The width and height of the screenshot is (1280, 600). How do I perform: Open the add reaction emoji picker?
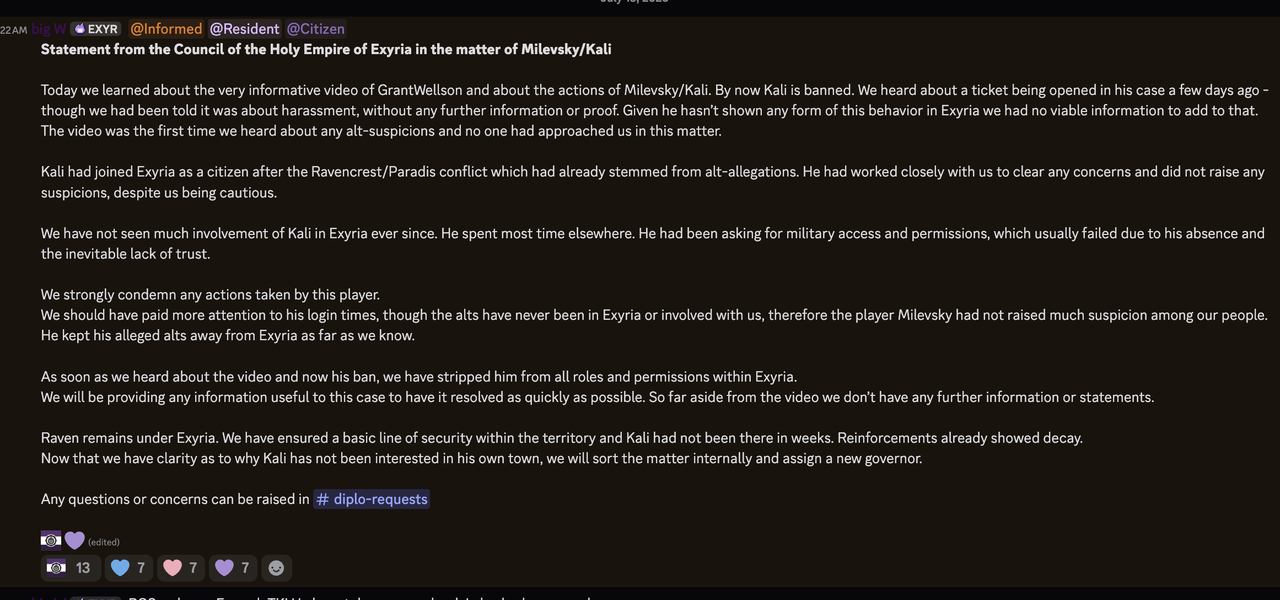pyautogui.click(x=276, y=568)
